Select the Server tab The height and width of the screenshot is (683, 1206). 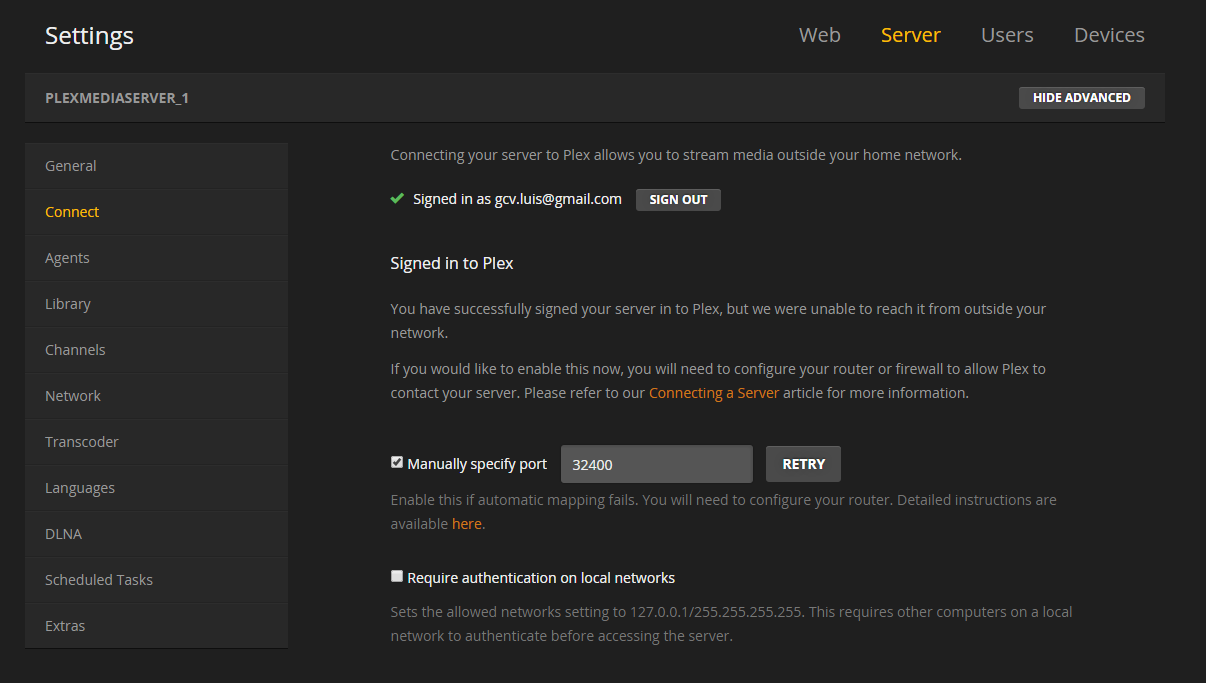point(910,35)
